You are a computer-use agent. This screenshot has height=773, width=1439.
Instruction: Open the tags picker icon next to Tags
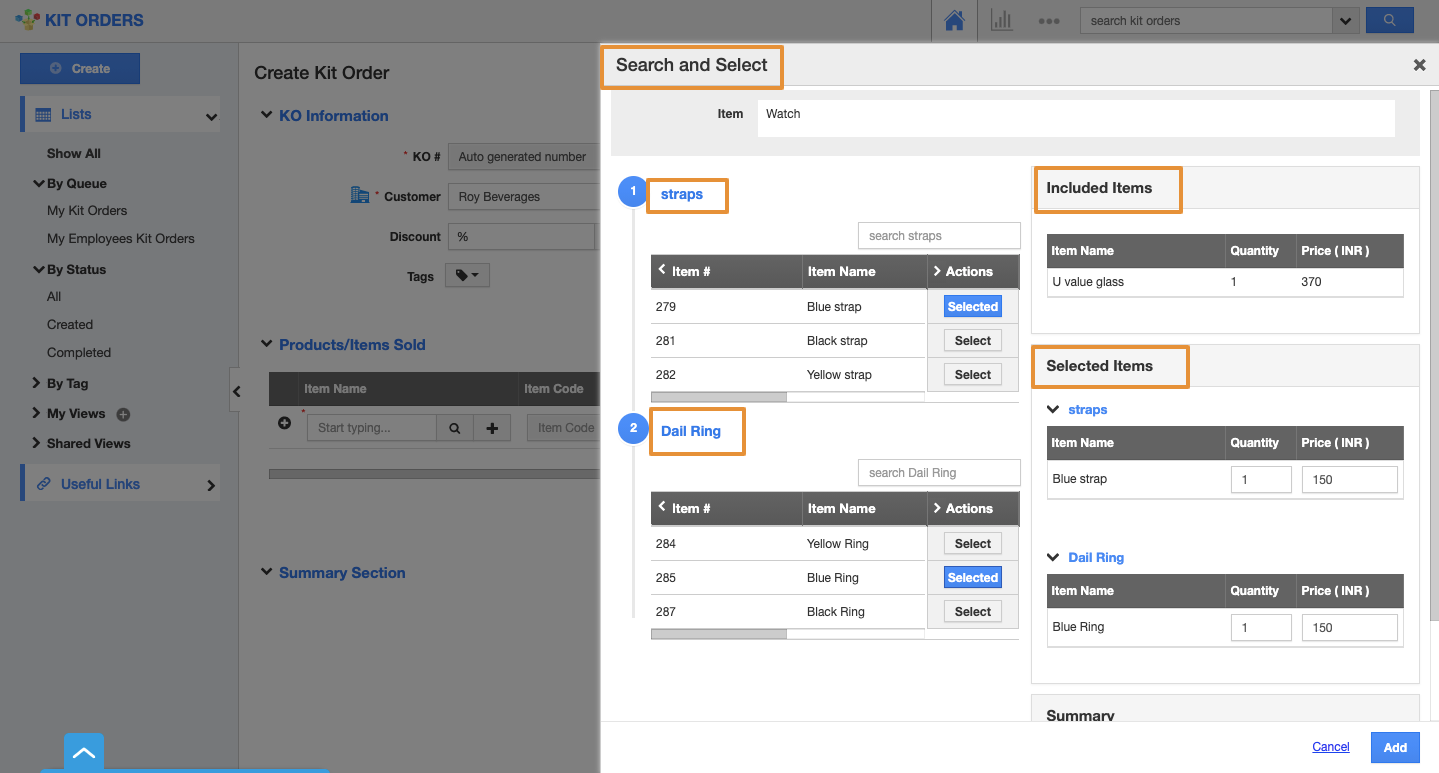(x=466, y=275)
